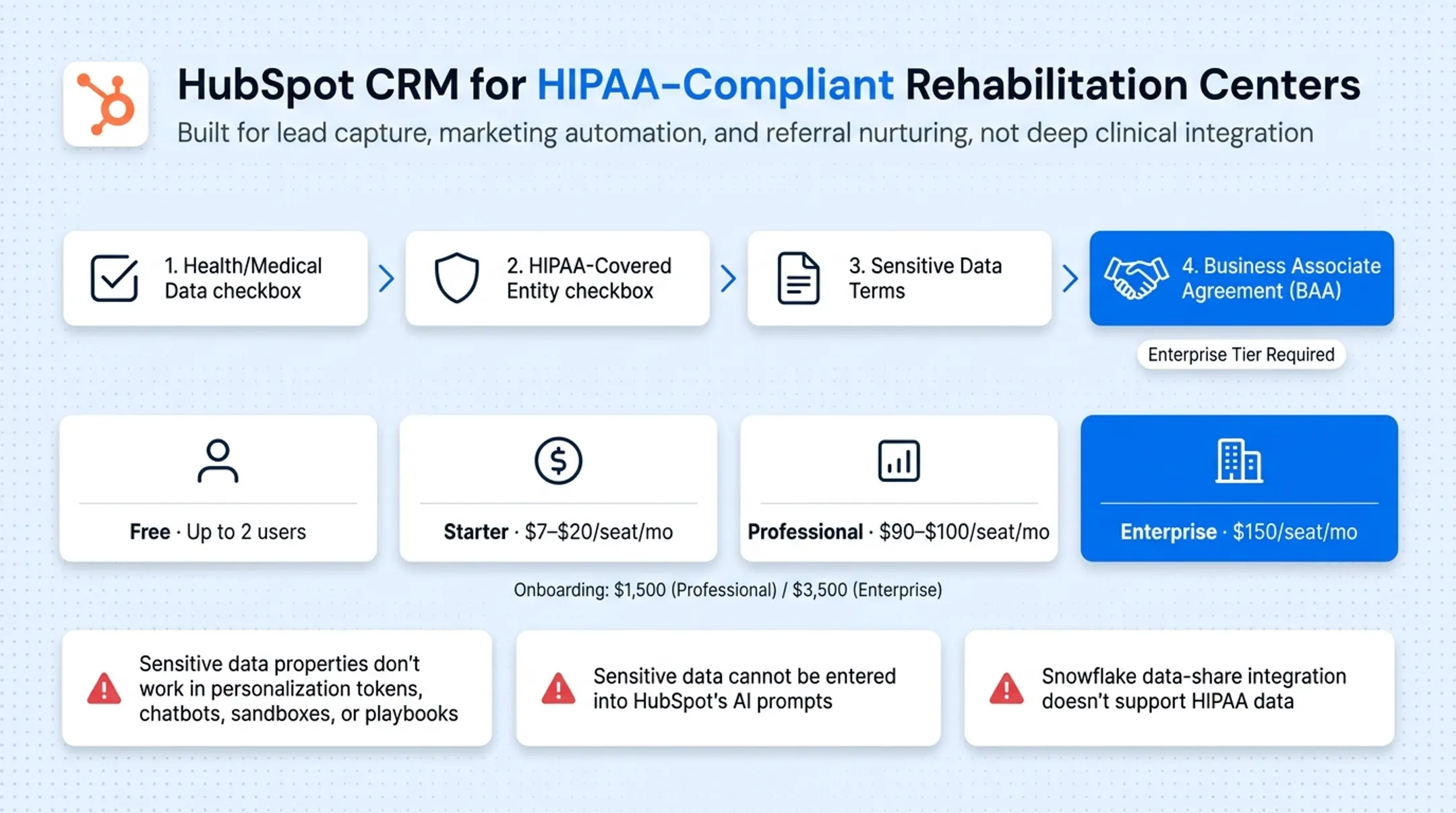
Task: Click "4. Business Associate Agreement (BAA)" label
Action: pos(1281,278)
